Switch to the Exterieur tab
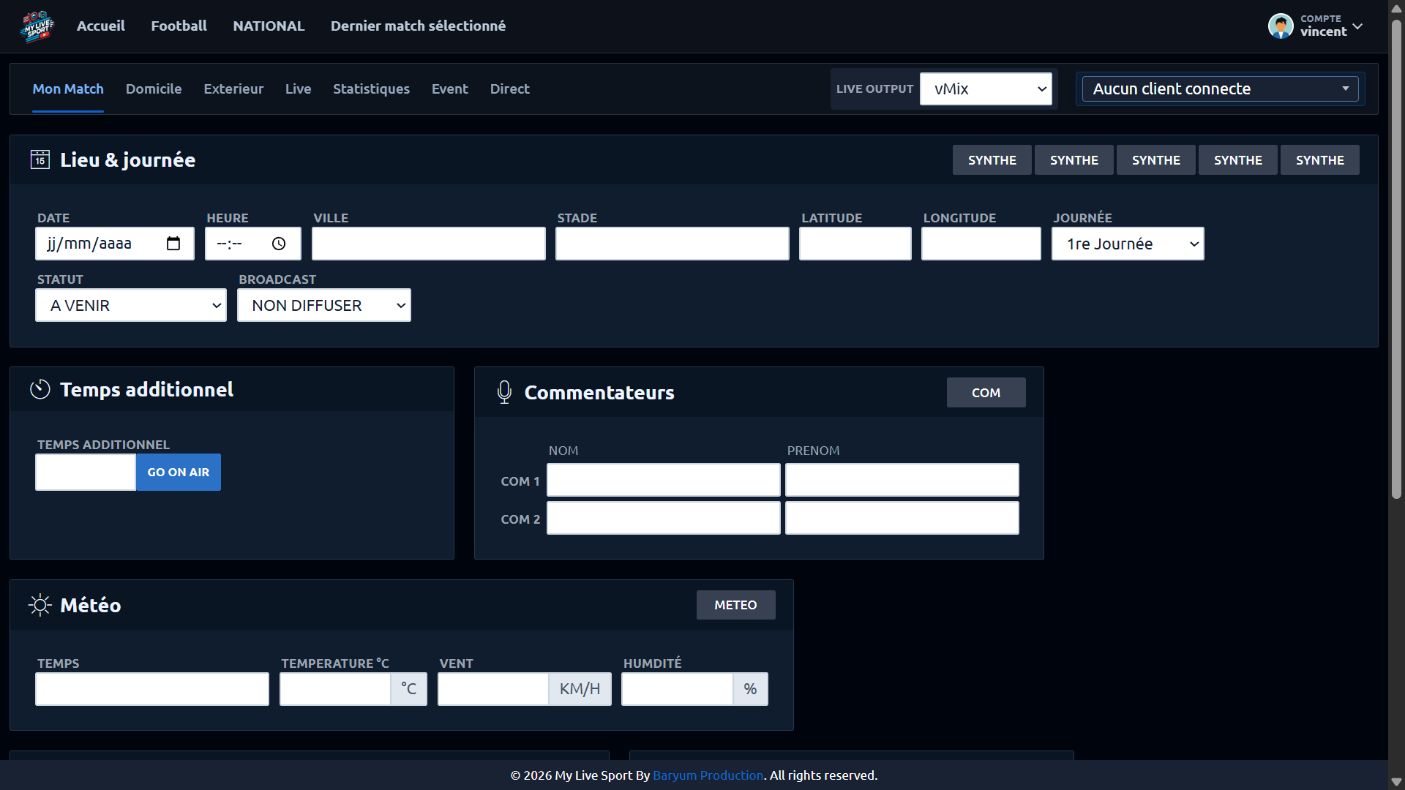 pos(234,89)
